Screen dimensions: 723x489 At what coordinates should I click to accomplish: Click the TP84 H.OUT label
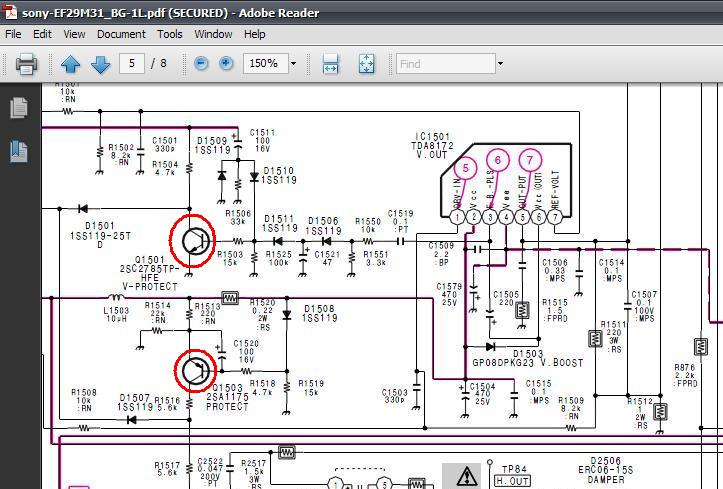pos(513,475)
